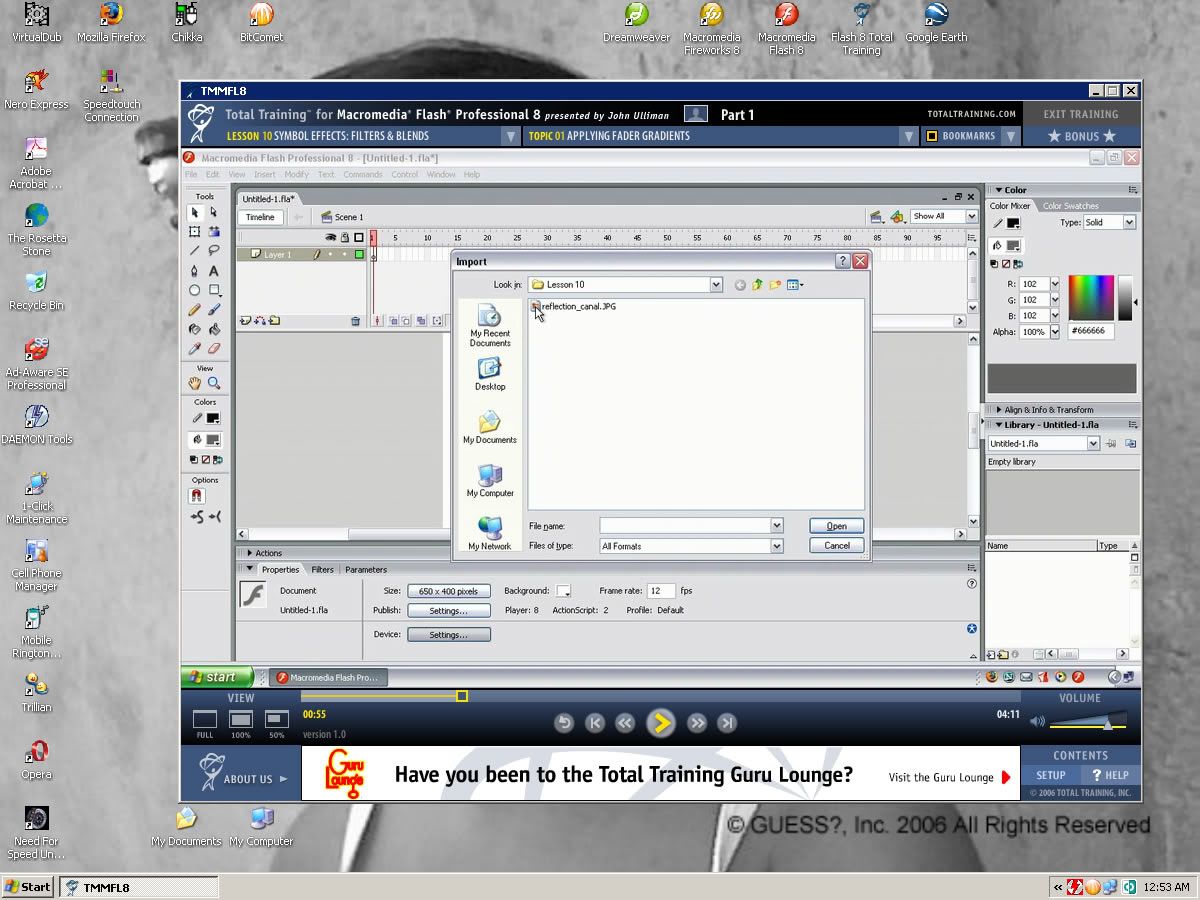Click the restart circular arrow icon
The height and width of the screenshot is (900, 1200).
pyautogui.click(x=564, y=723)
